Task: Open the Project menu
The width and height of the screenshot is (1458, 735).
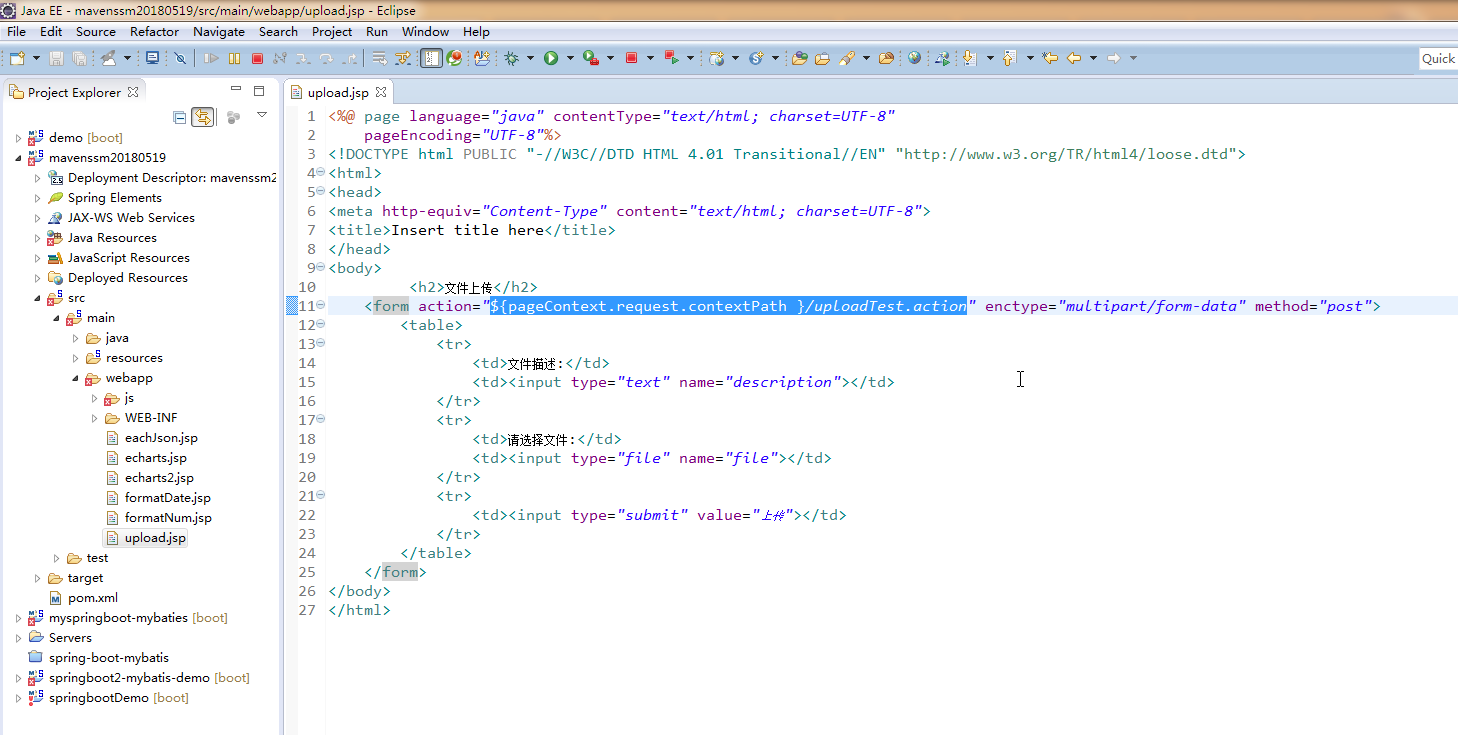Action: [x=332, y=31]
